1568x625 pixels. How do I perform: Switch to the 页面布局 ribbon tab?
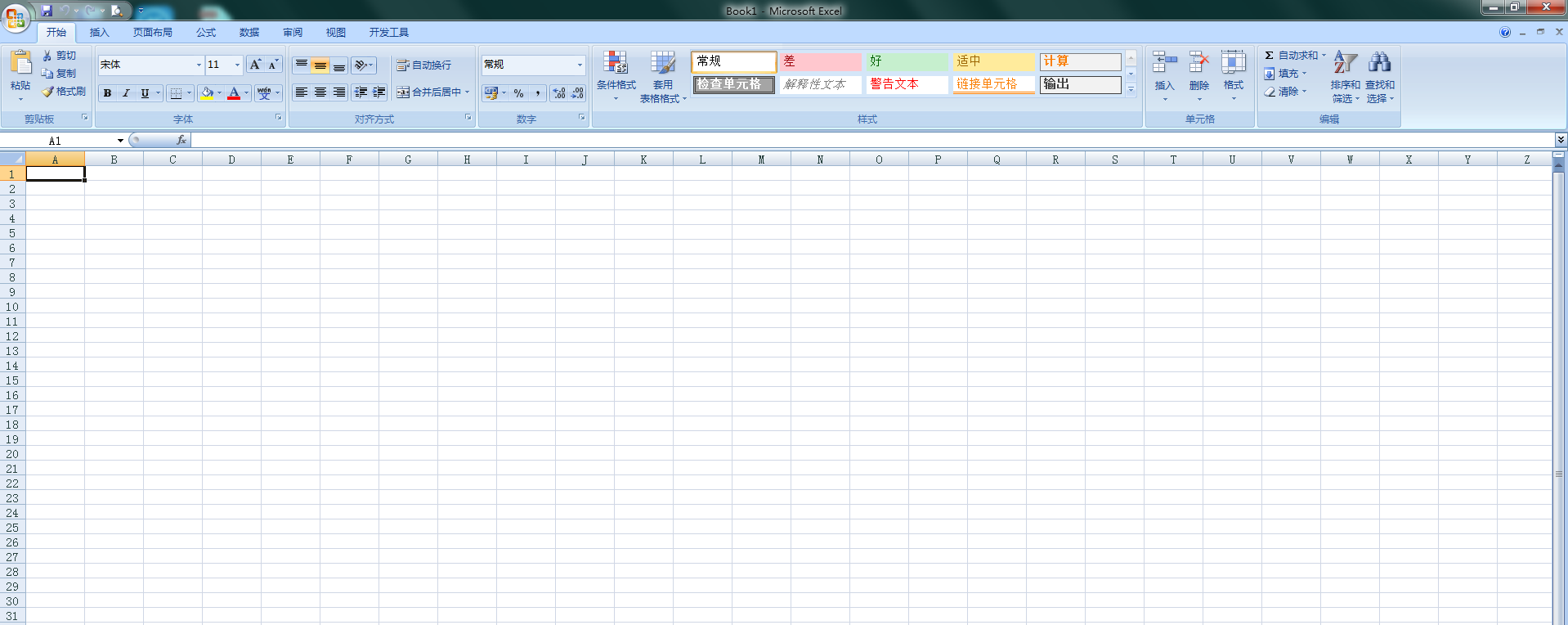[x=153, y=33]
